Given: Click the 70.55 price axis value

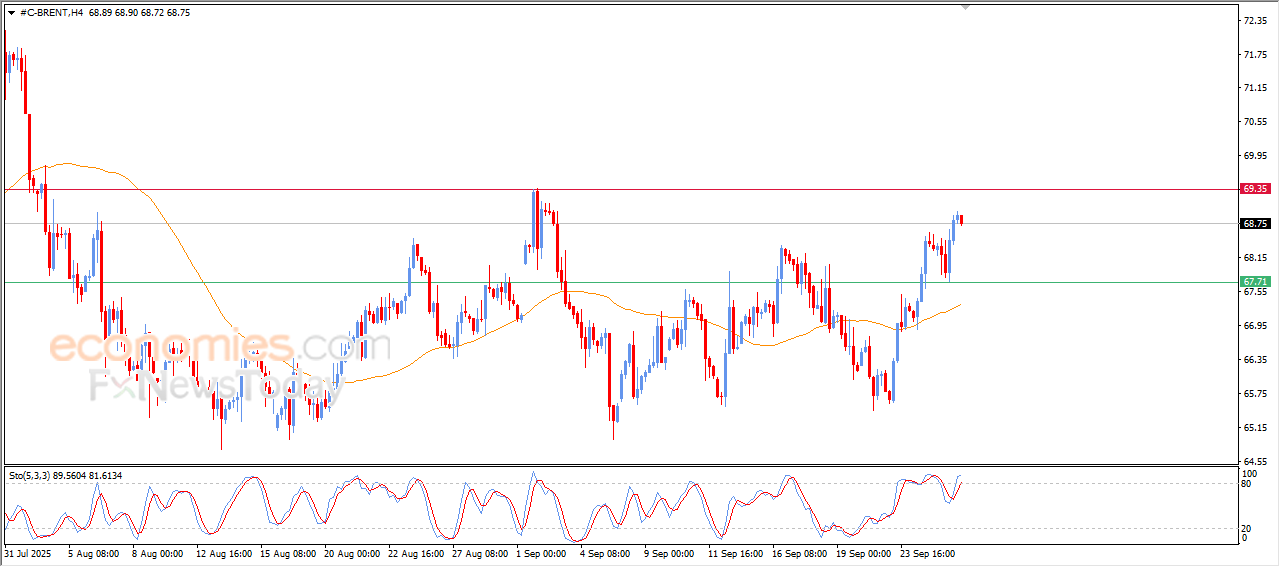Looking at the screenshot, I should [x=1254, y=122].
